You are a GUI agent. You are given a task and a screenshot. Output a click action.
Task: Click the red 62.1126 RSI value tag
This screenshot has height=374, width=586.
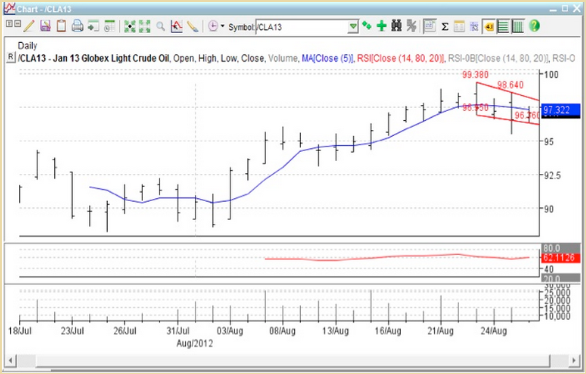pyautogui.click(x=560, y=258)
